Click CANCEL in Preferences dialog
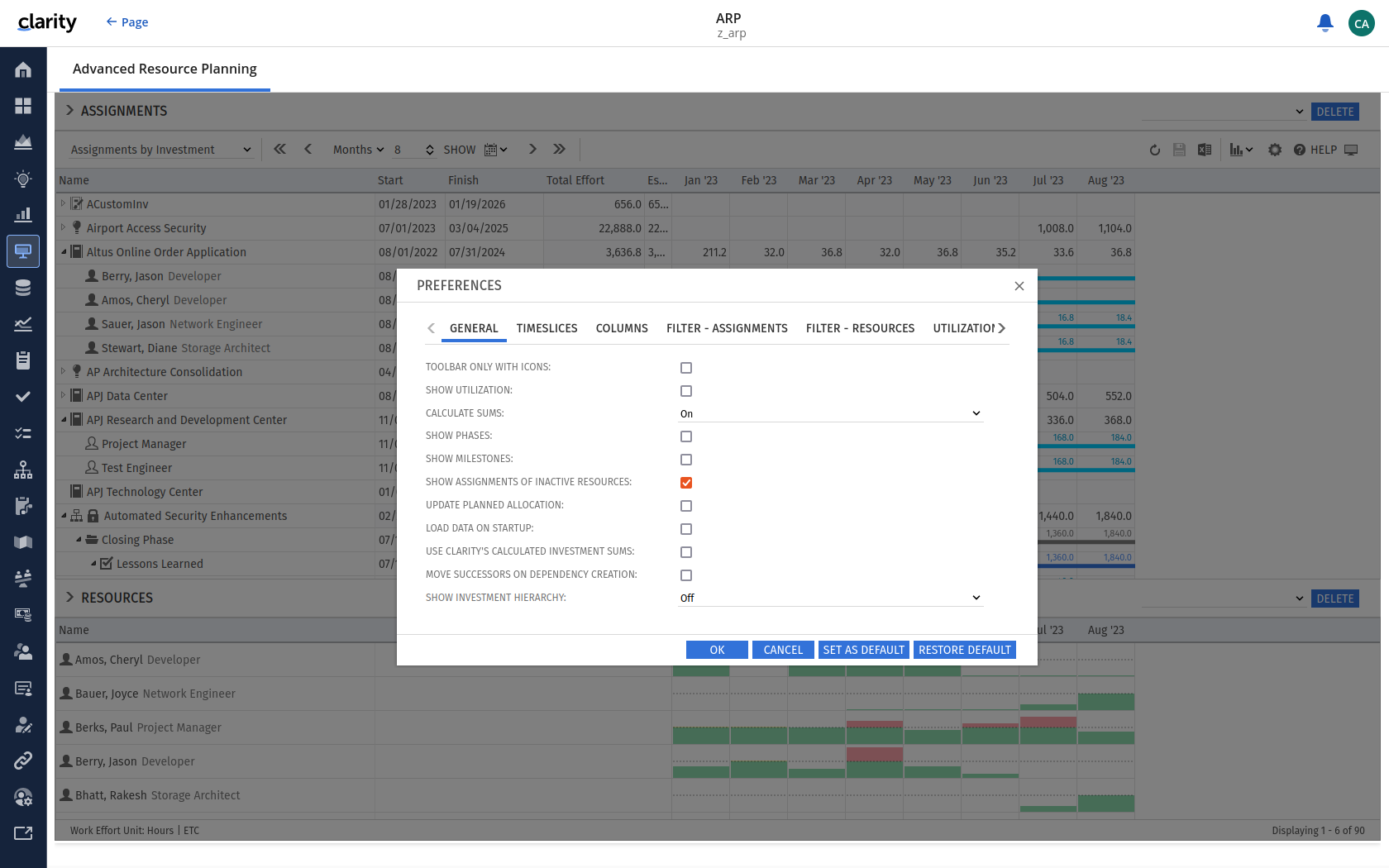This screenshot has height=868, width=1389. [x=783, y=650]
